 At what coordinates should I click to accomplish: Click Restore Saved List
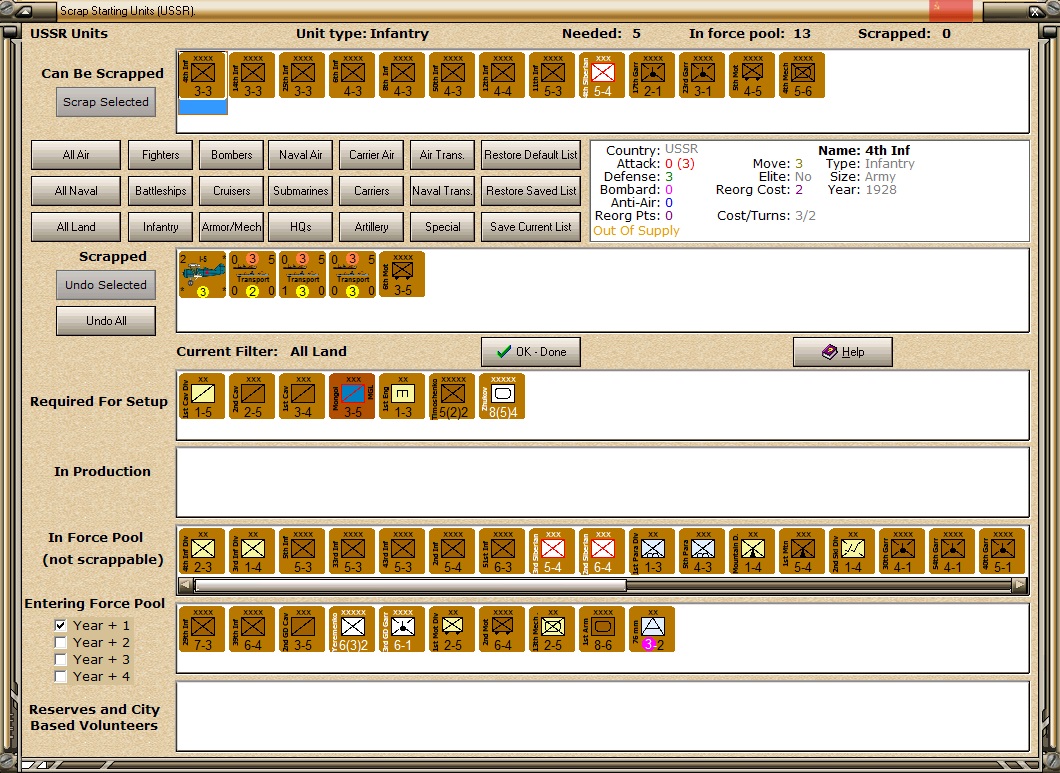531,191
